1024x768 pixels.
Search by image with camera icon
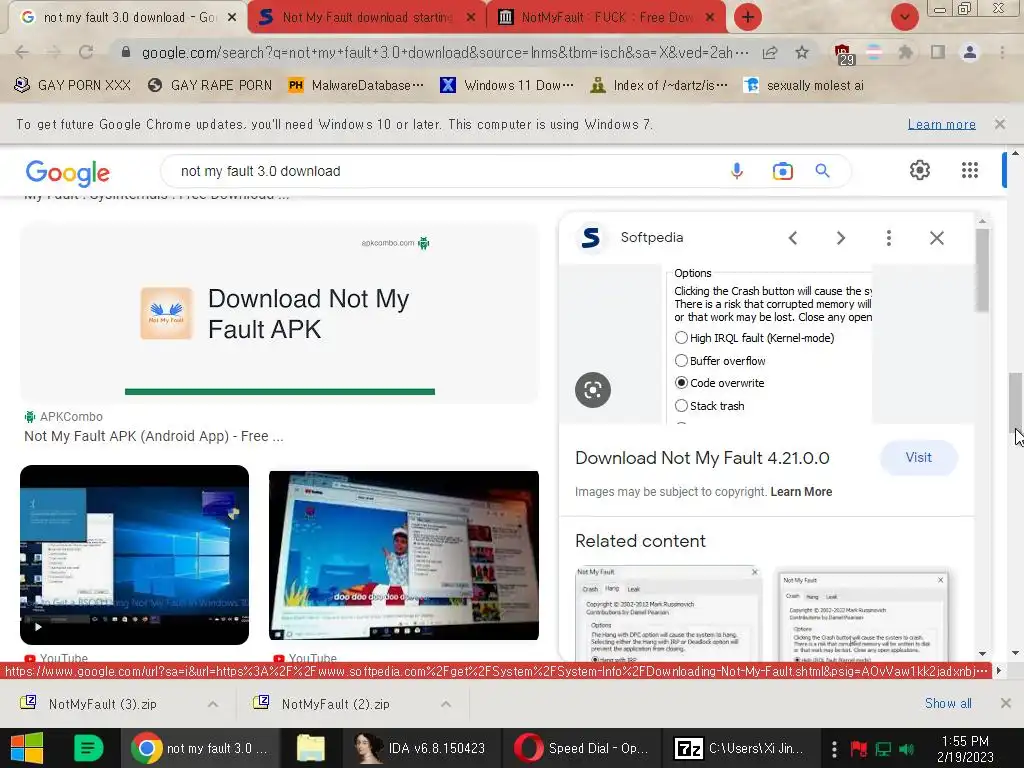pos(782,171)
